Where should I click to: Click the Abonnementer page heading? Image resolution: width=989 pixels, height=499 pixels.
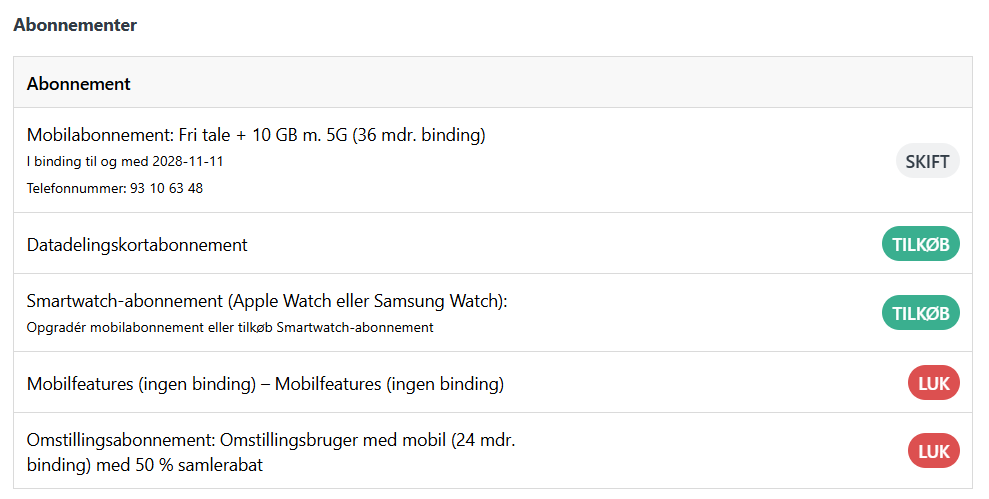point(75,25)
